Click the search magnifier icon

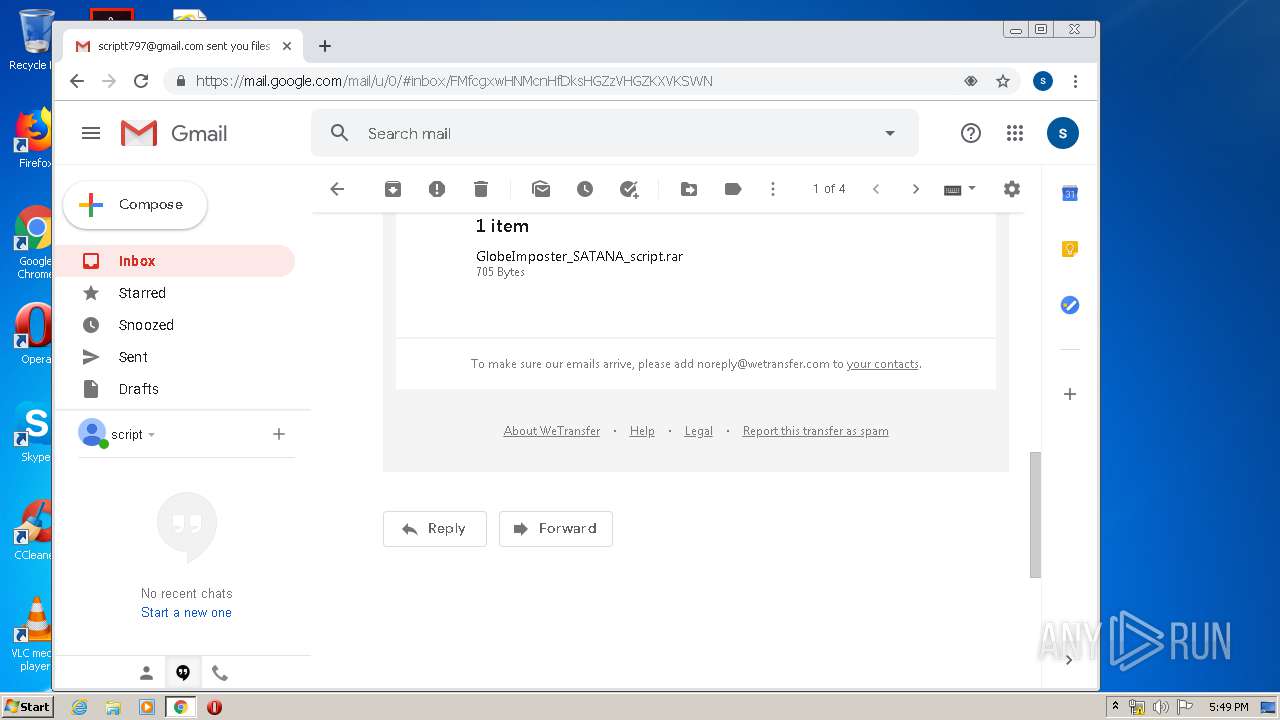point(340,133)
